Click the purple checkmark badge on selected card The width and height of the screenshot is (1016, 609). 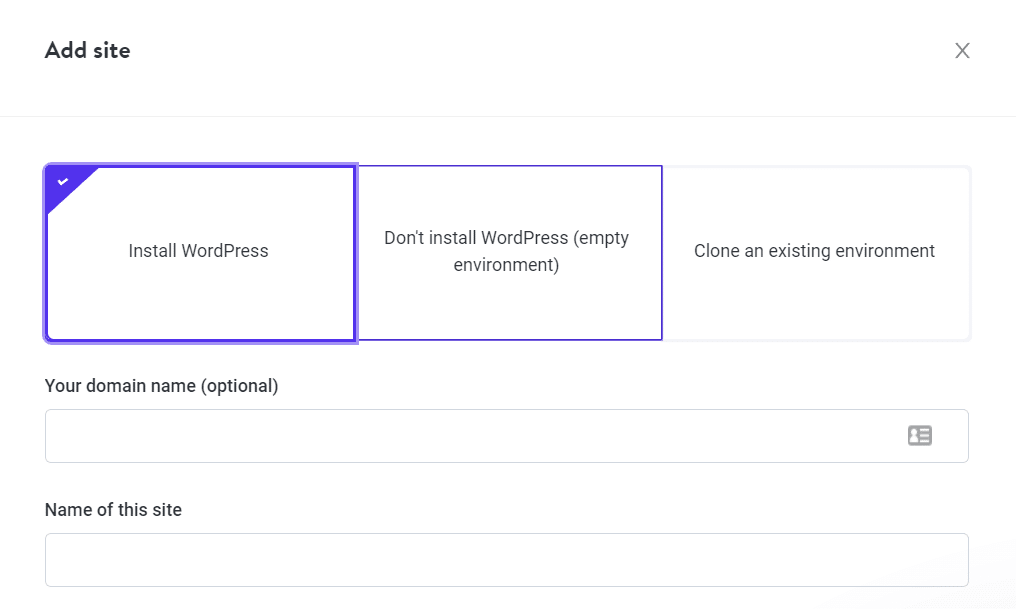pyautogui.click(x=64, y=182)
